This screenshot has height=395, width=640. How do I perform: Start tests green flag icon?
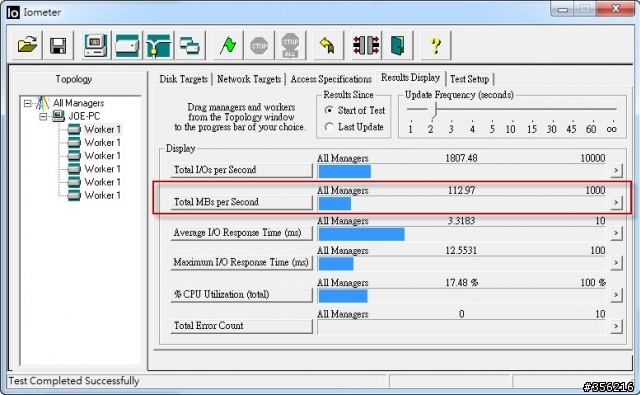tap(227, 45)
